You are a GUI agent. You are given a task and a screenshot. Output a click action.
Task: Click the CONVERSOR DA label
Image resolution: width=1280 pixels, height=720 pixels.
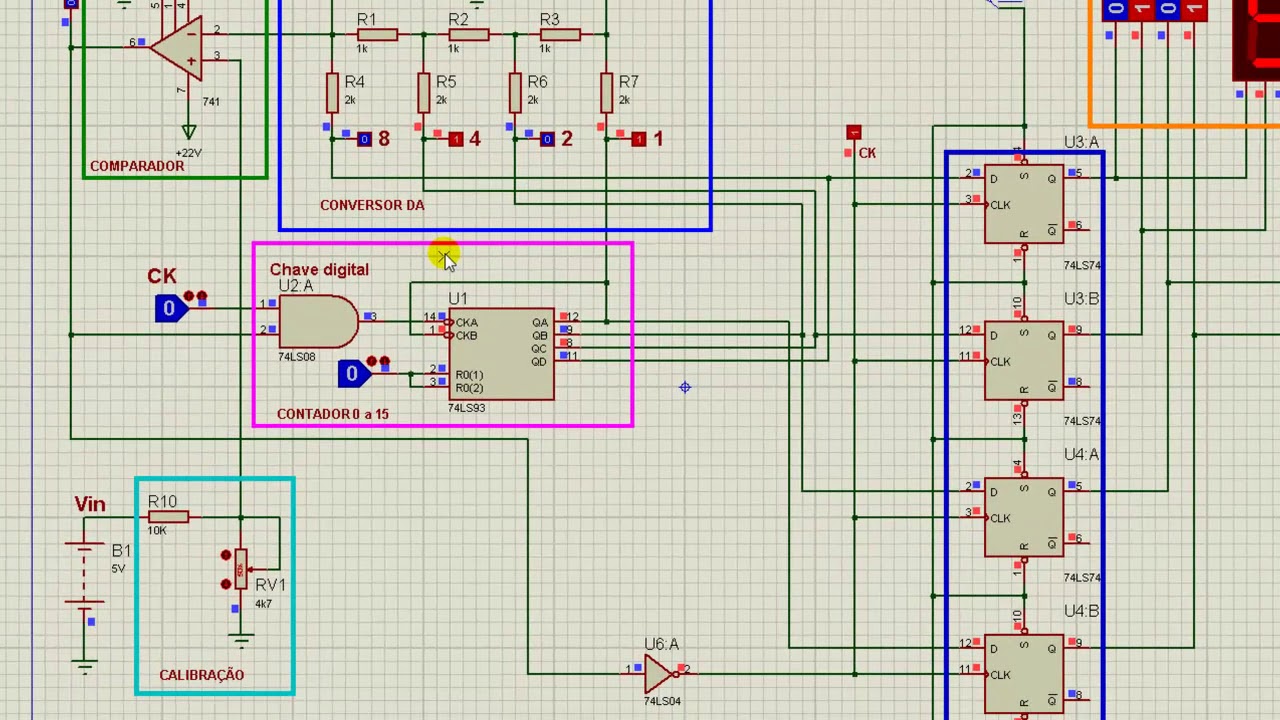coord(372,205)
